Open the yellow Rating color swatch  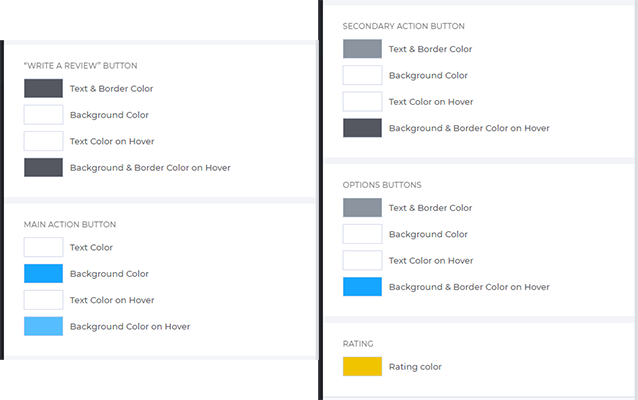(x=363, y=366)
